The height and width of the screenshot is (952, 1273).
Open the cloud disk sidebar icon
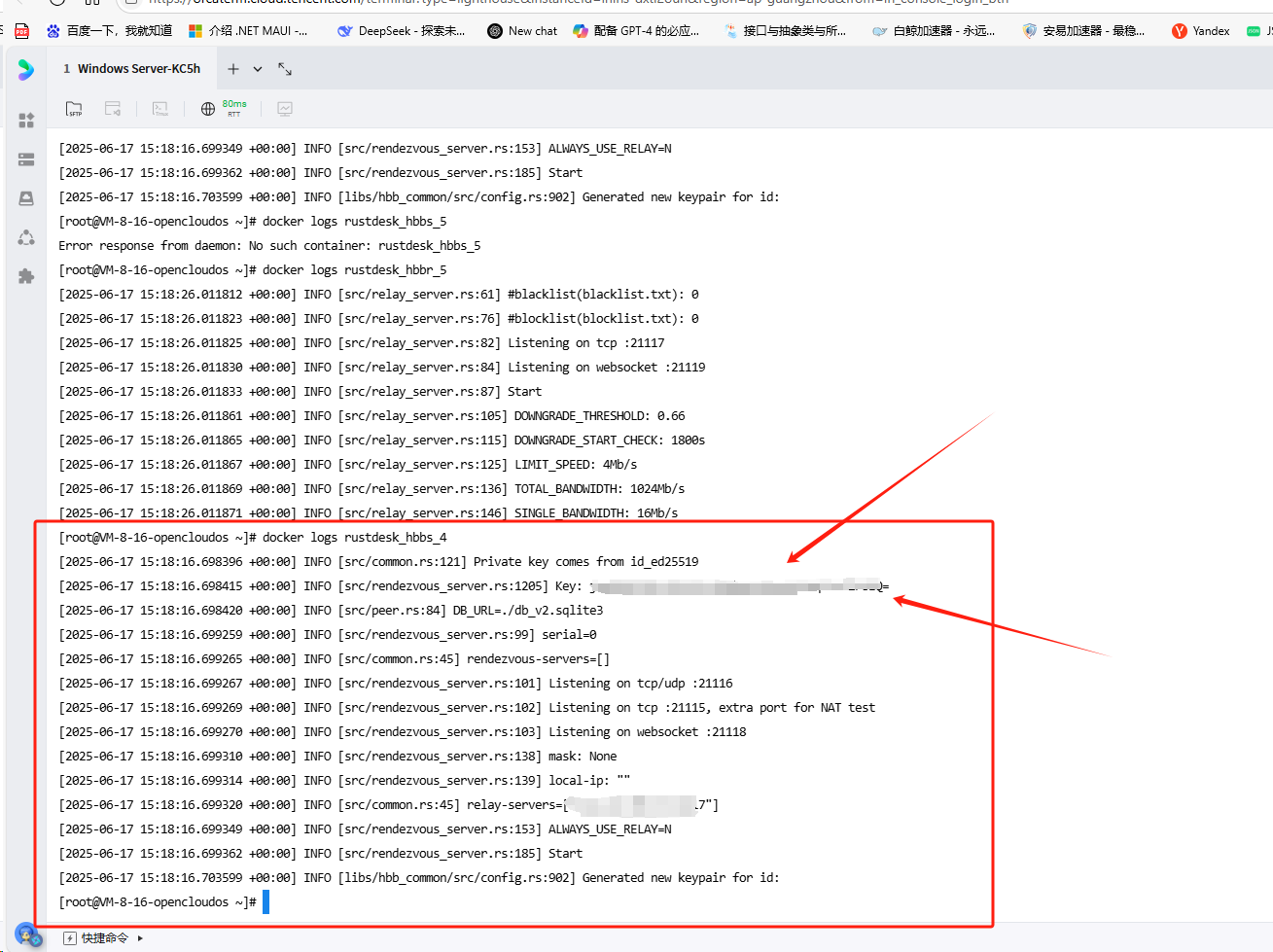(26, 198)
